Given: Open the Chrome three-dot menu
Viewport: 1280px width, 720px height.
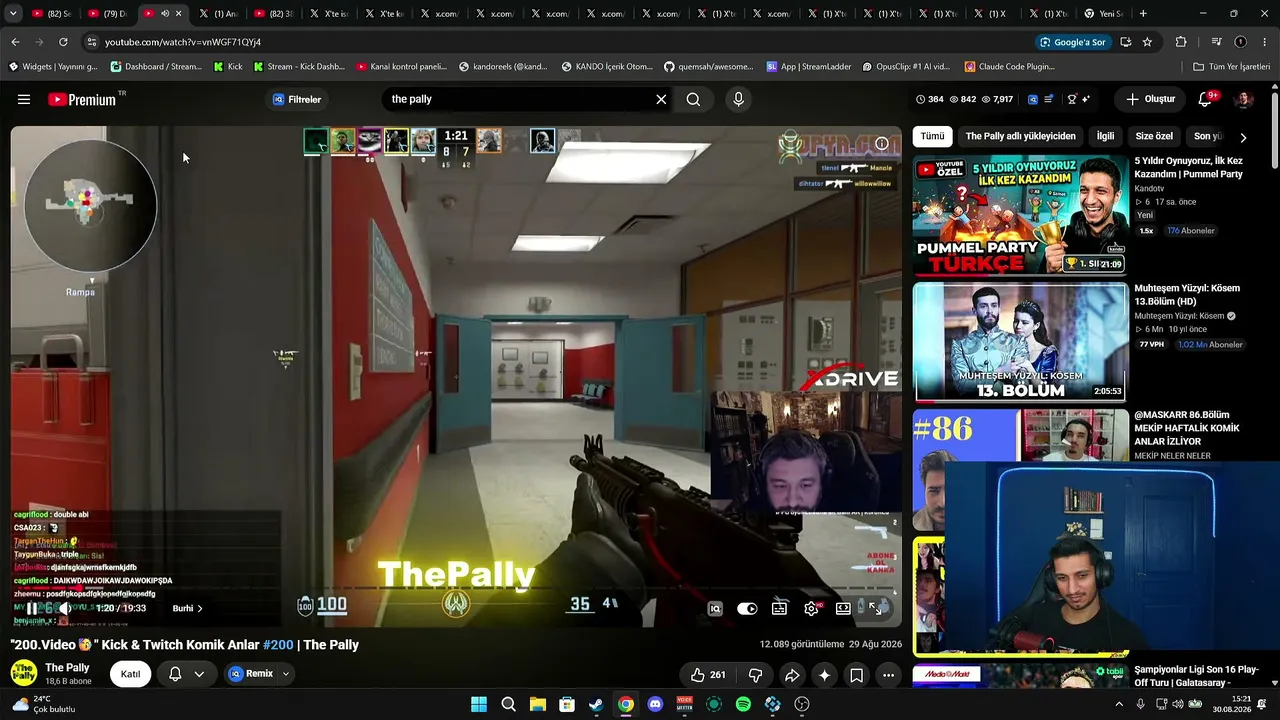Looking at the screenshot, I should (1265, 42).
